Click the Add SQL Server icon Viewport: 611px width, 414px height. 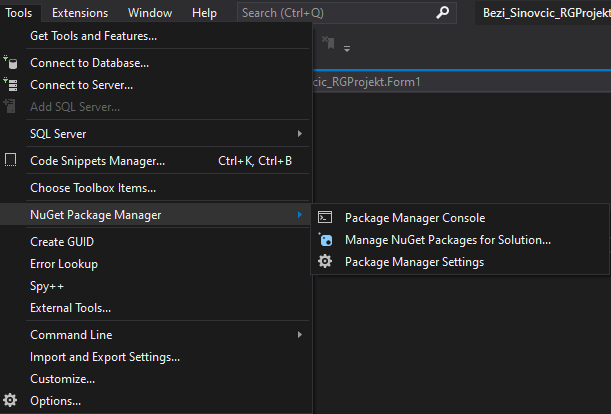coord(10,106)
